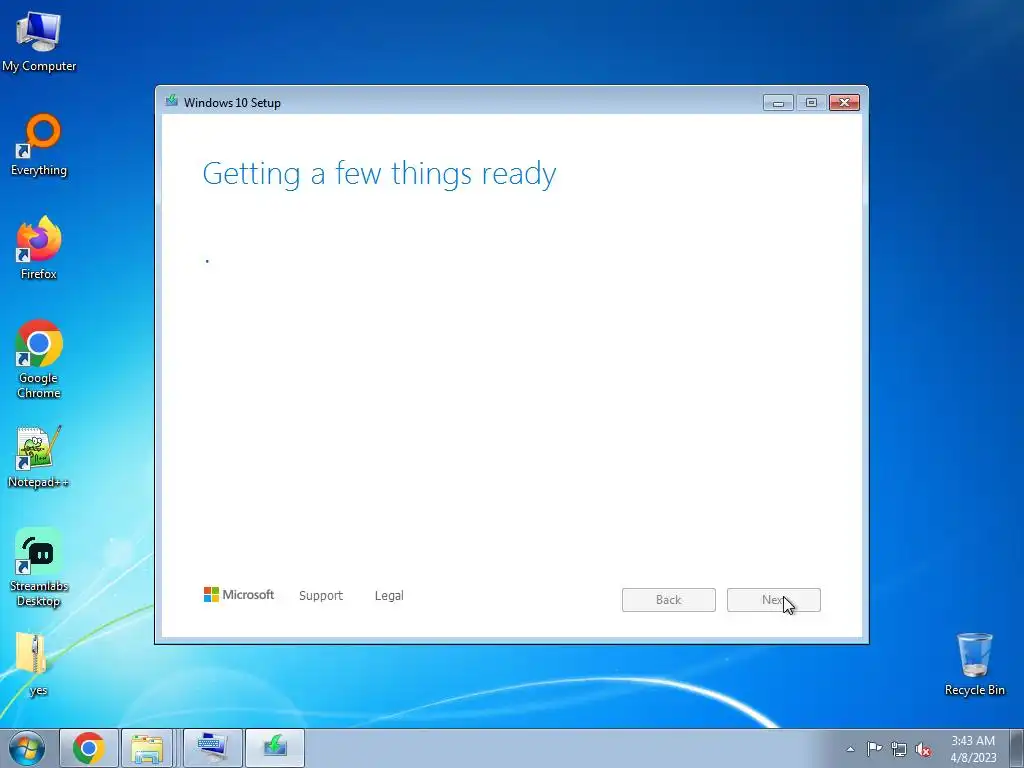Screen dimensions: 1024x768
Task: Open the network tray icon
Action: tap(899, 749)
